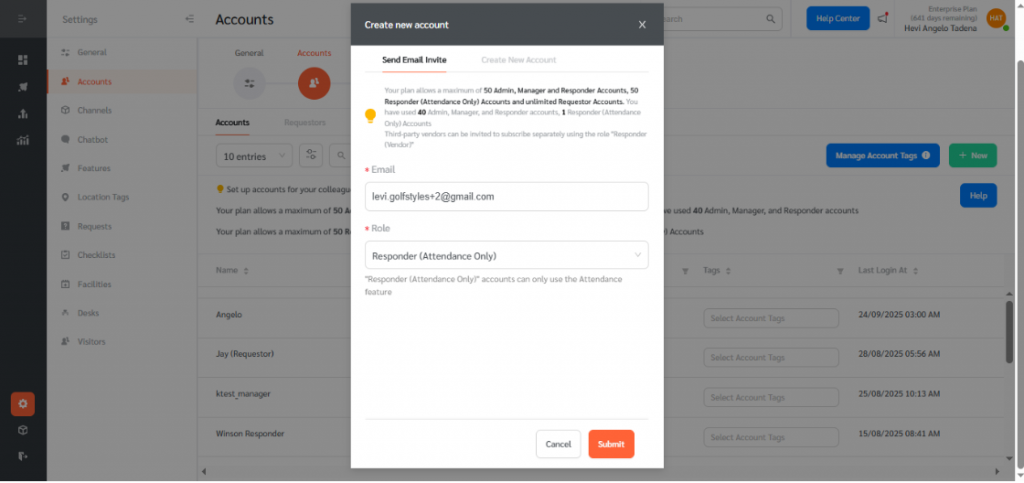The height and width of the screenshot is (483, 1024).
Task: Collapse the Settings sidebar panel icon
Action: tap(190, 19)
